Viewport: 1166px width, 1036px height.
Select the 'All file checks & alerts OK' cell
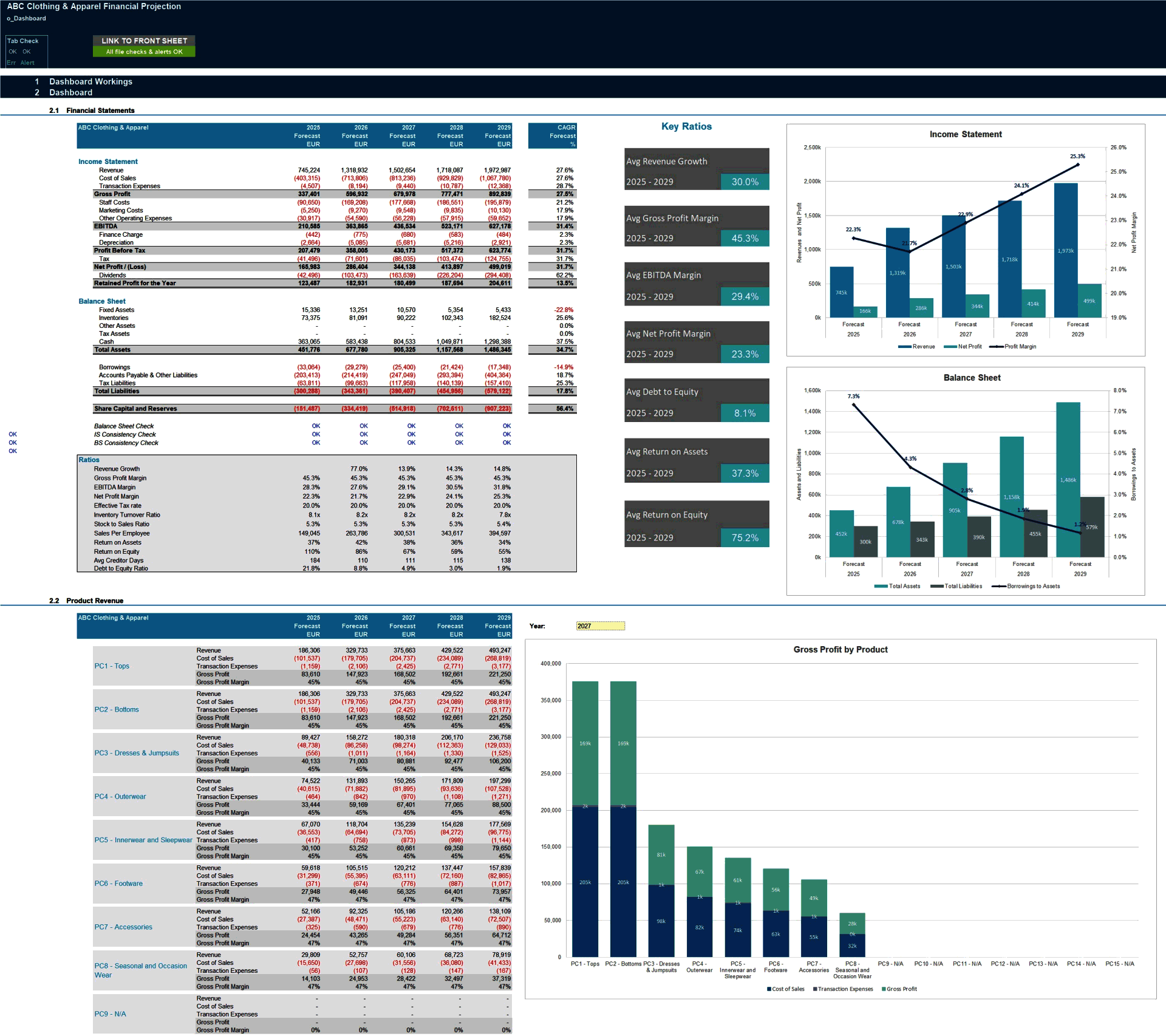(144, 52)
